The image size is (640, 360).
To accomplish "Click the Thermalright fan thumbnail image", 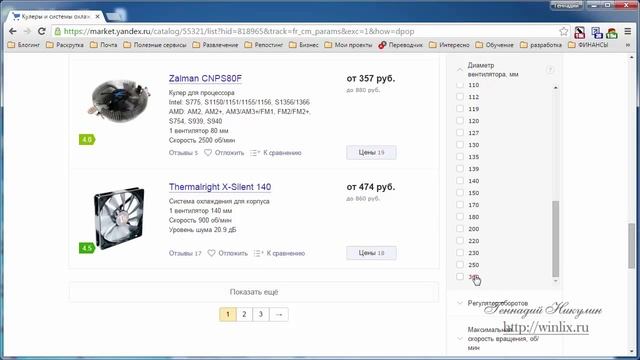I will (119, 218).
